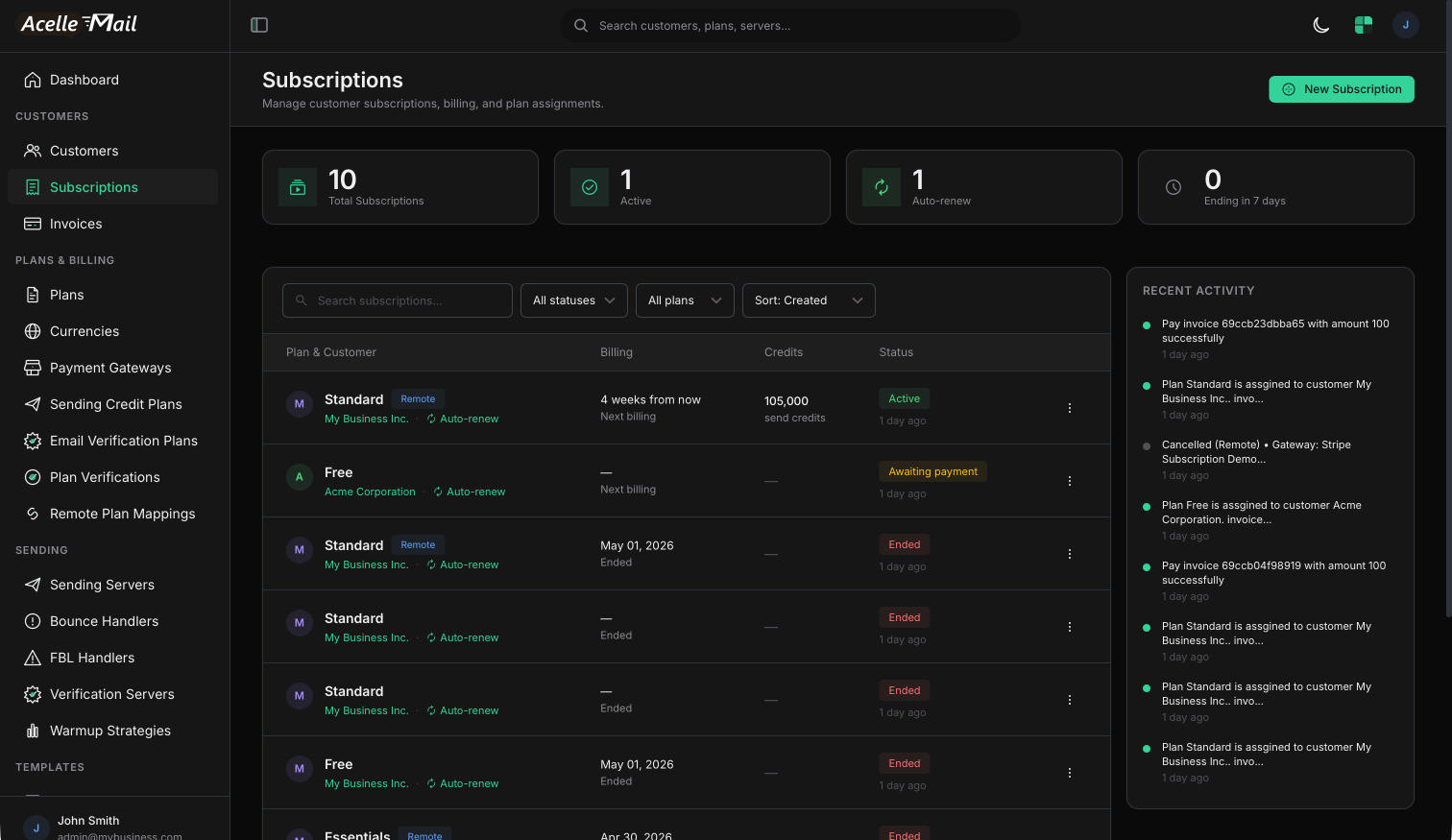Image resolution: width=1452 pixels, height=840 pixels.
Task: Open actions menu for Standard Remote Ended row
Action: pos(1070,554)
